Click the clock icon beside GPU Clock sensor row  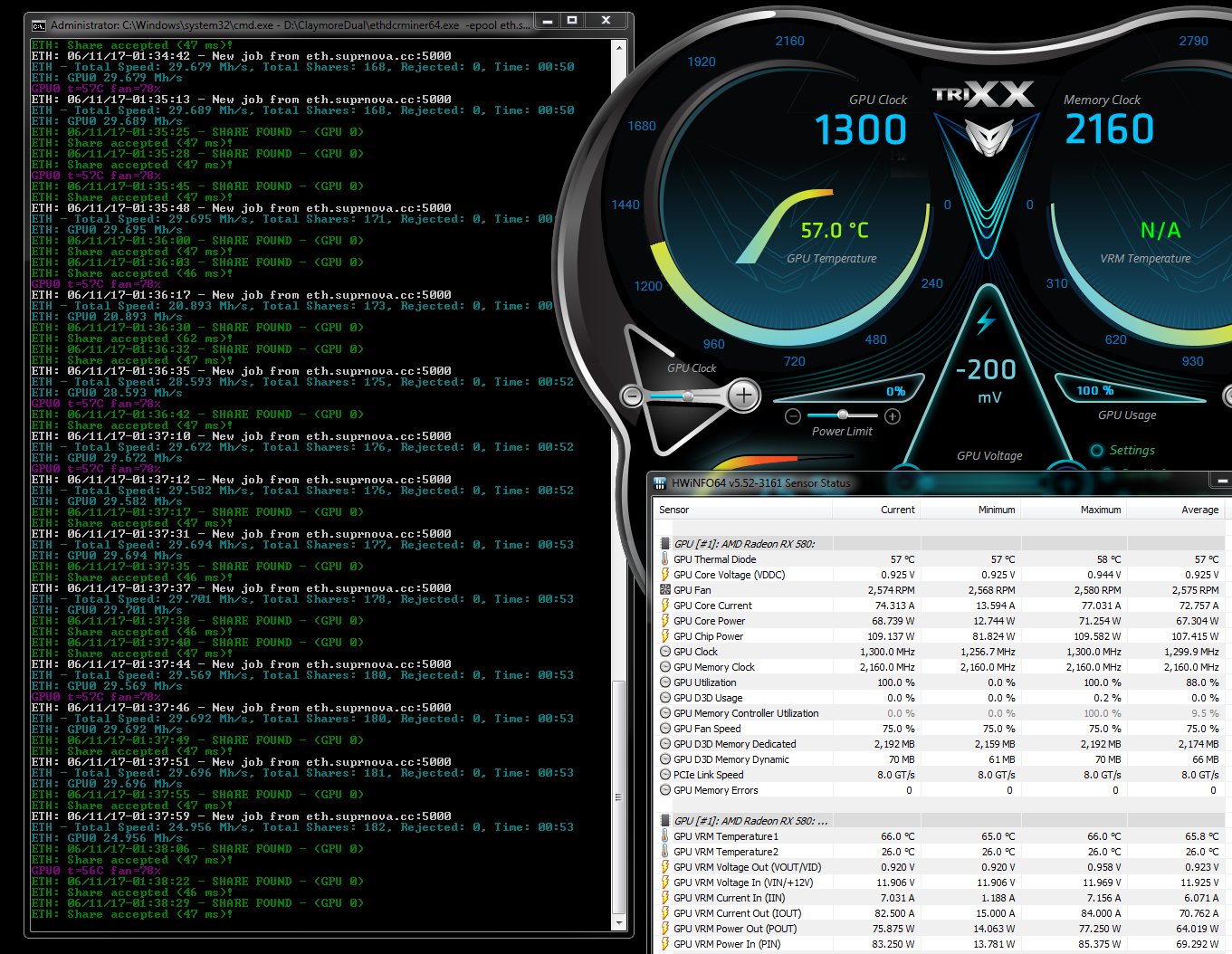click(x=665, y=652)
